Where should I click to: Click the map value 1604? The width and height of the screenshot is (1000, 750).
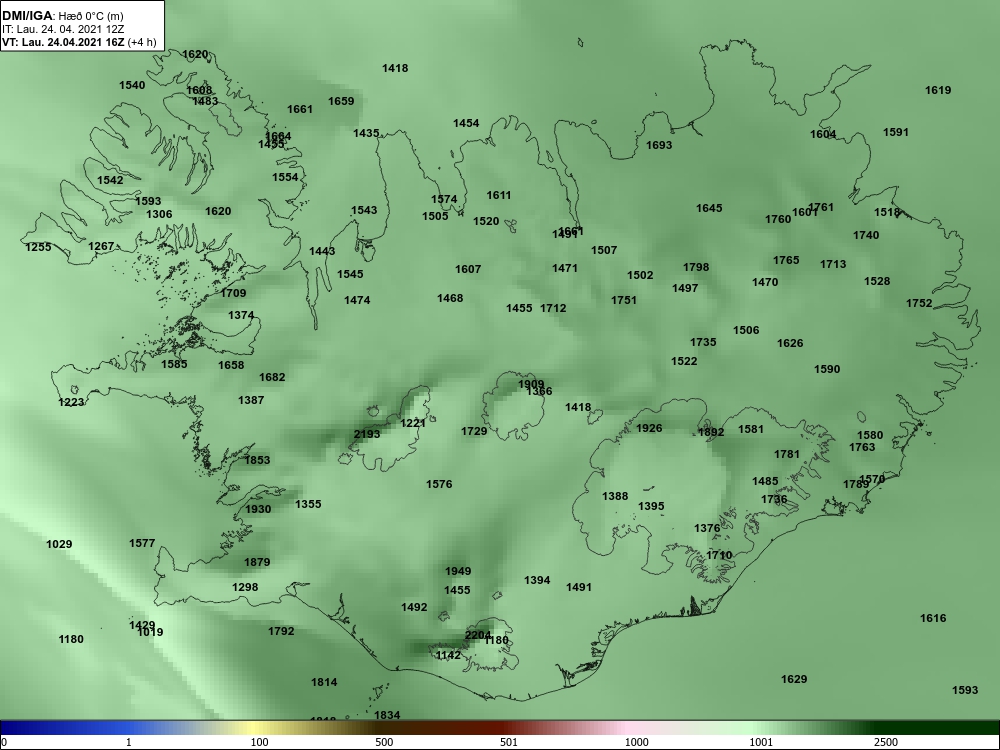coord(823,135)
